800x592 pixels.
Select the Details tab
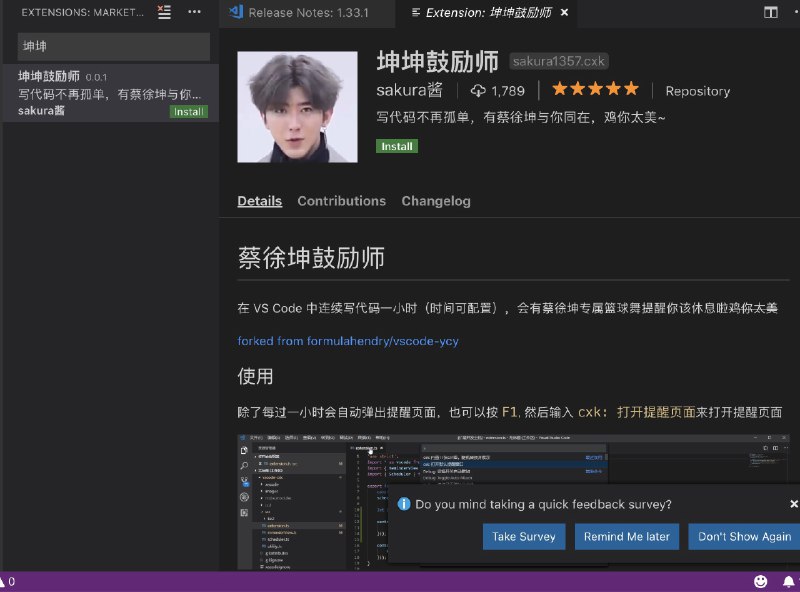coord(259,201)
